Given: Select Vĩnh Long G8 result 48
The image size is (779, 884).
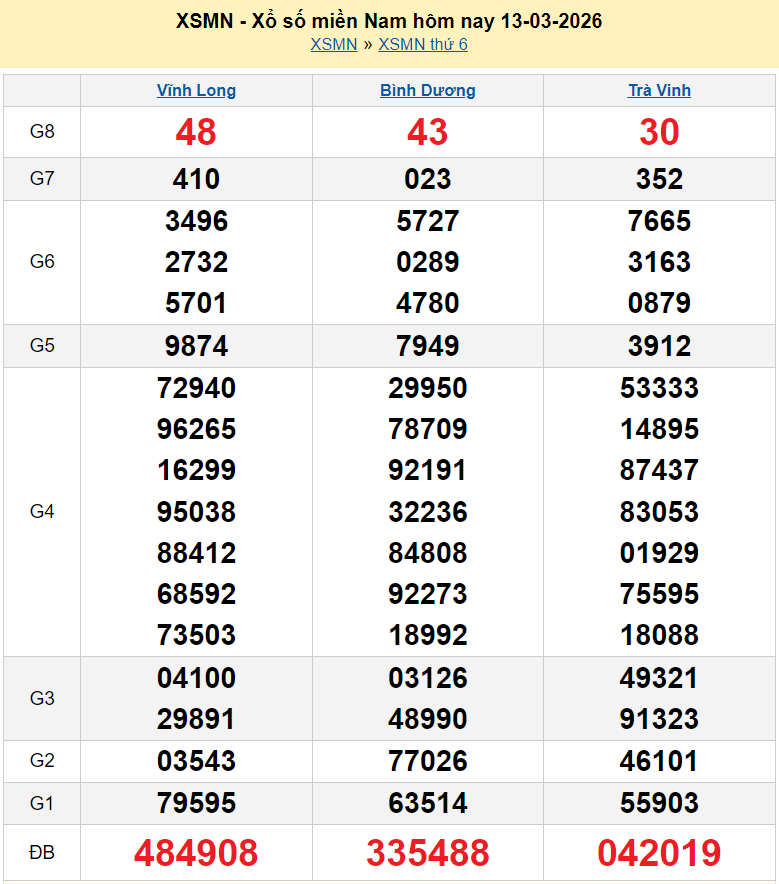Looking at the screenshot, I should (x=196, y=132).
